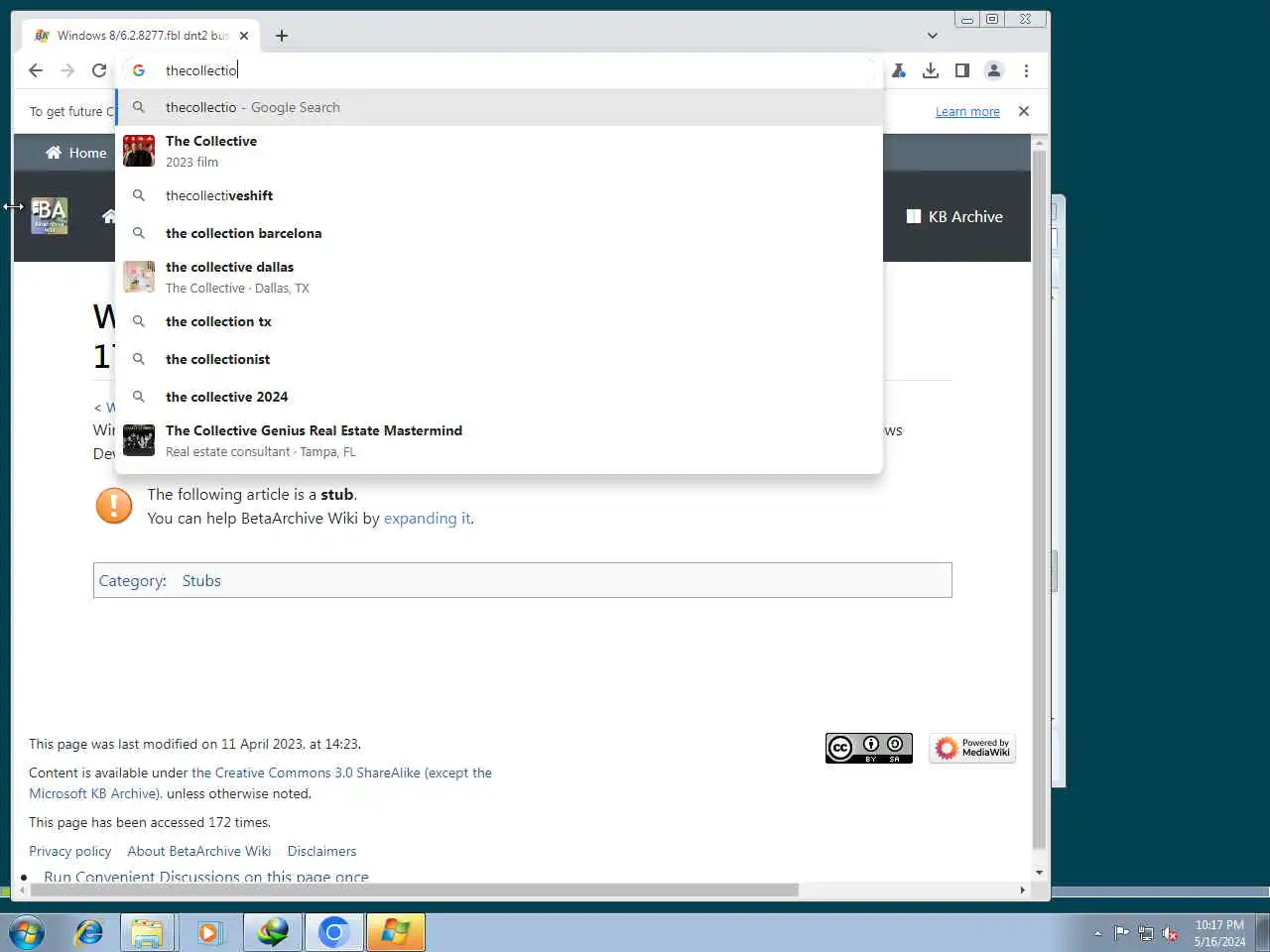Click the scroll down arrow button
This screenshot has width=1270, height=952.
pyautogui.click(x=1039, y=873)
